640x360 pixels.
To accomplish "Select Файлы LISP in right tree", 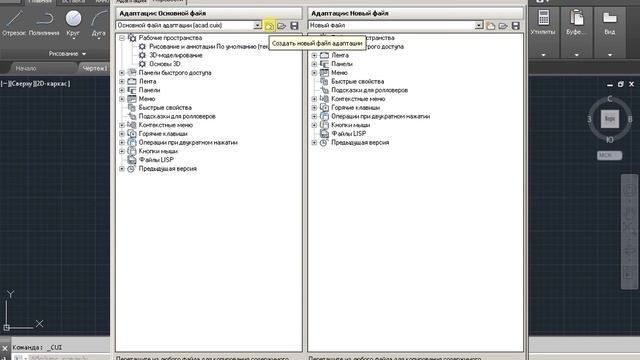I will tap(349, 133).
